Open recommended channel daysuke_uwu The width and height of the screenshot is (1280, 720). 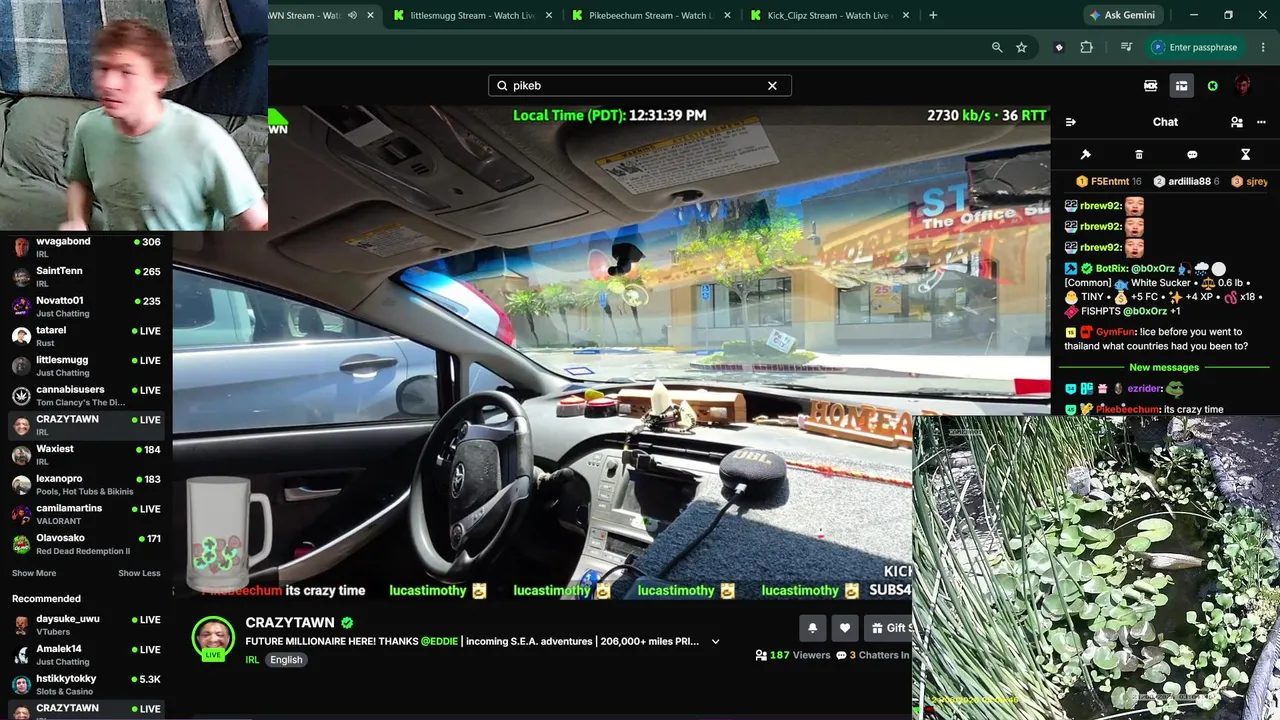pyautogui.click(x=86, y=625)
